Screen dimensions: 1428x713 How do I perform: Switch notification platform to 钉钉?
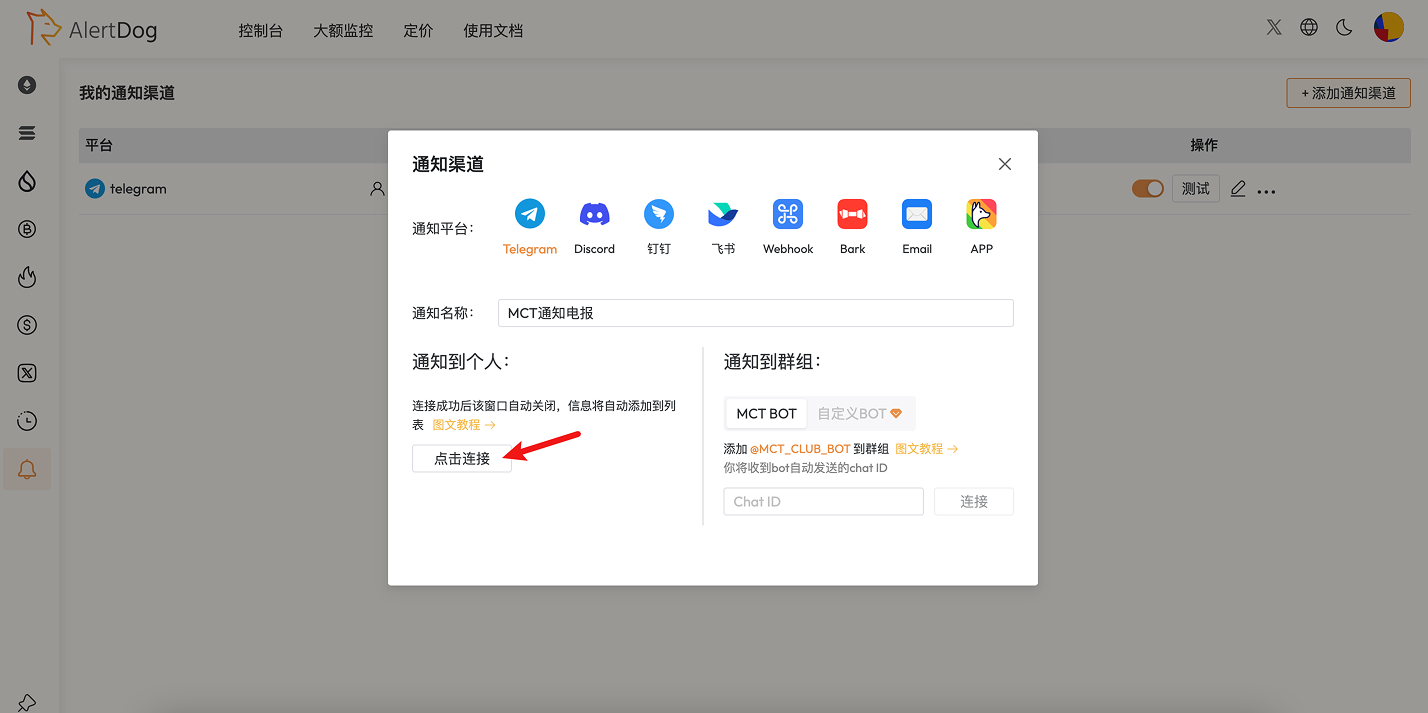click(x=659, y=213)
